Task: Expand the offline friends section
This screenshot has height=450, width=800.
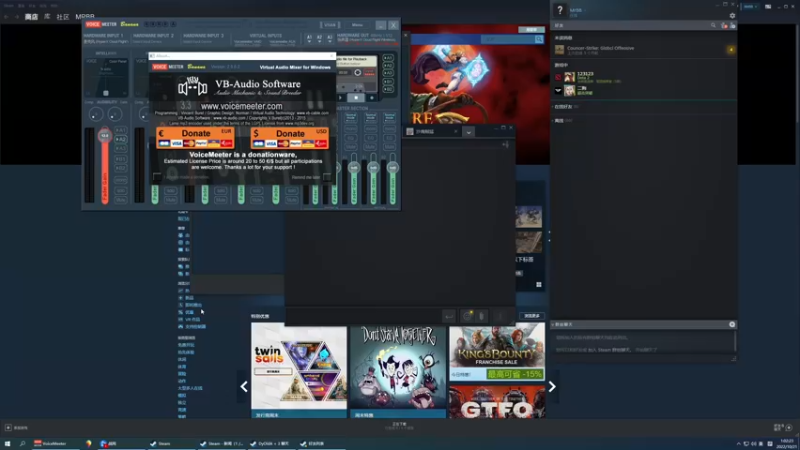Action: point(563,120)
